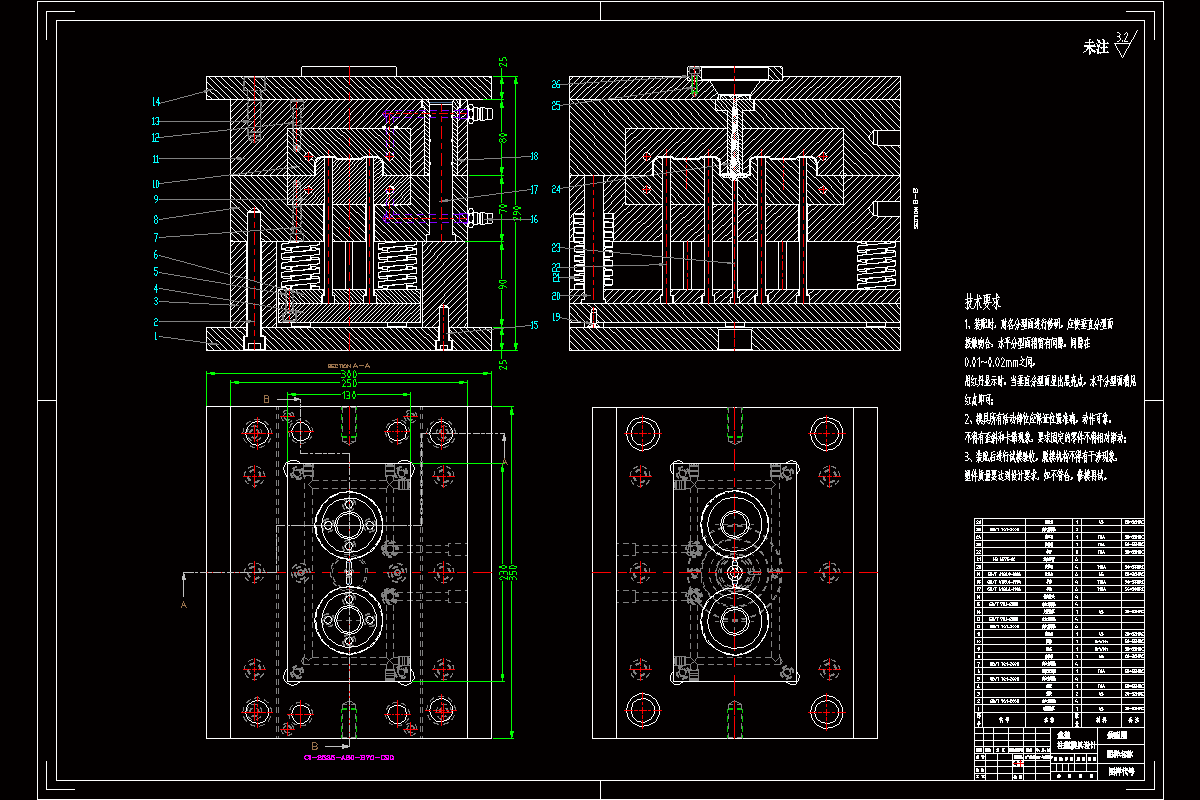Select part balloon number 23

tap(556, 247)
